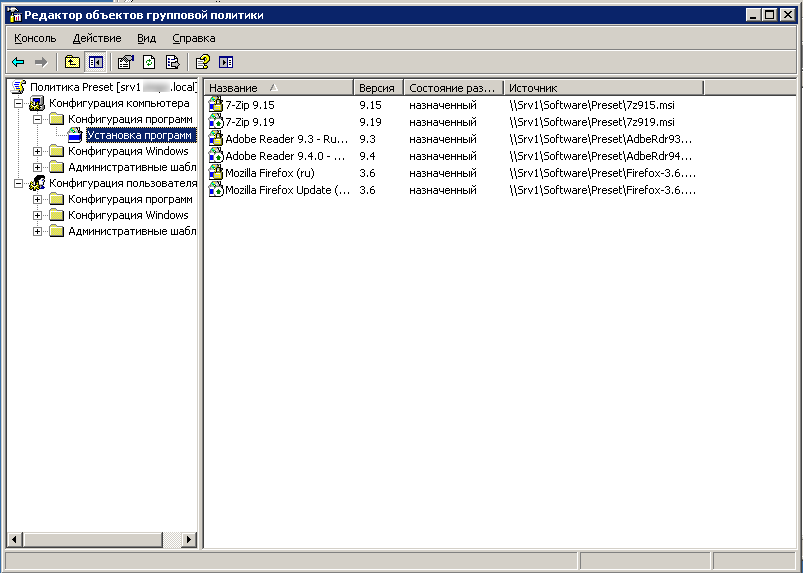
Task: Select the Adobe Reader 9.3 list row
Action: coord(285,139)
